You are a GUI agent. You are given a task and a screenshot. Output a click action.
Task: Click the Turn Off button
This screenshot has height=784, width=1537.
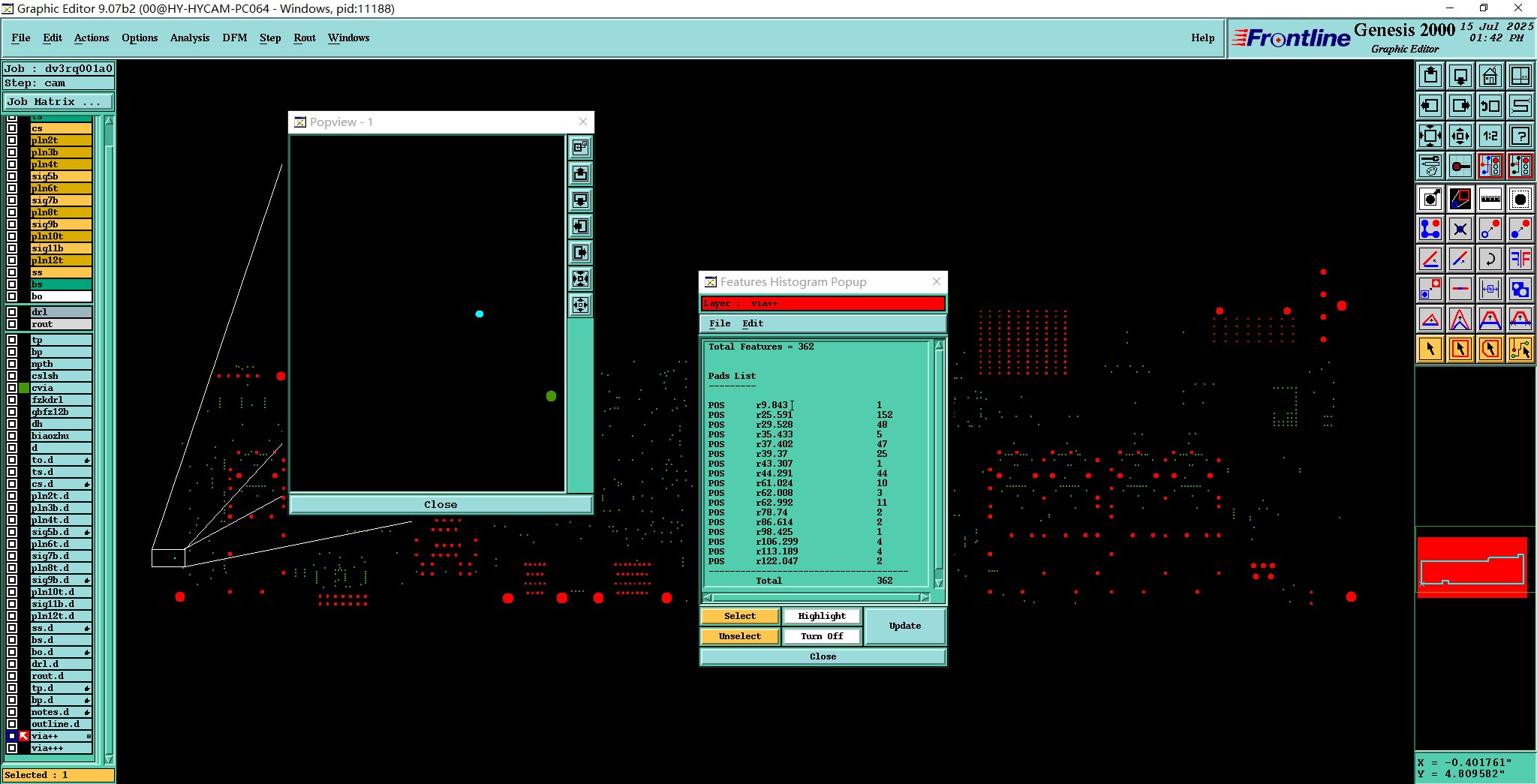822,636
